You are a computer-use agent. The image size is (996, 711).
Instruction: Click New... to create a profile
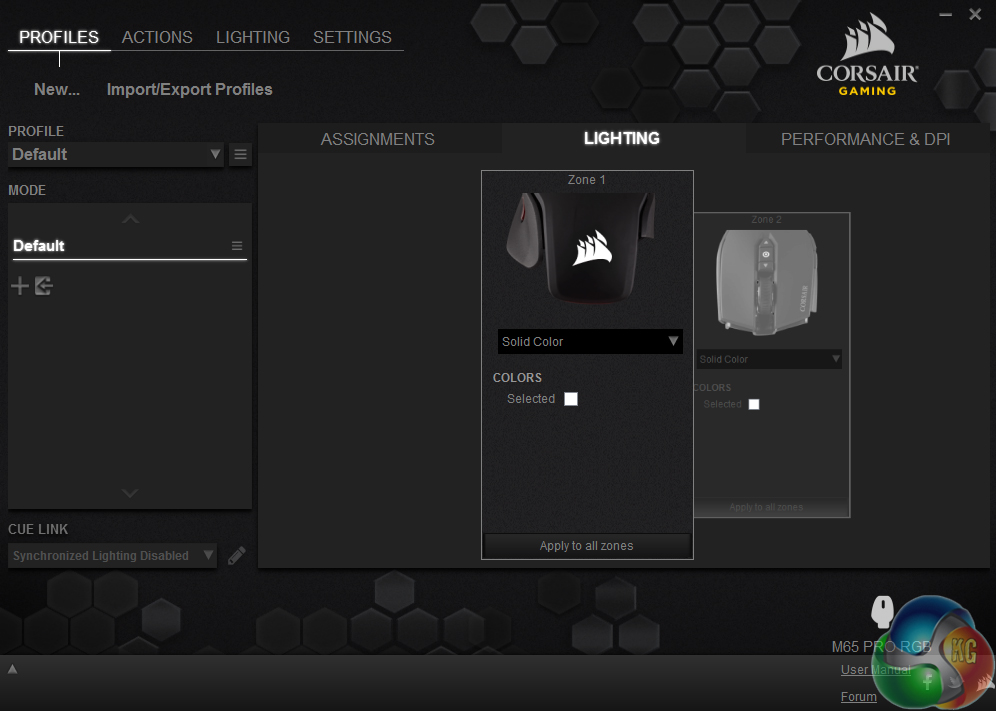(x=57, y=90)
